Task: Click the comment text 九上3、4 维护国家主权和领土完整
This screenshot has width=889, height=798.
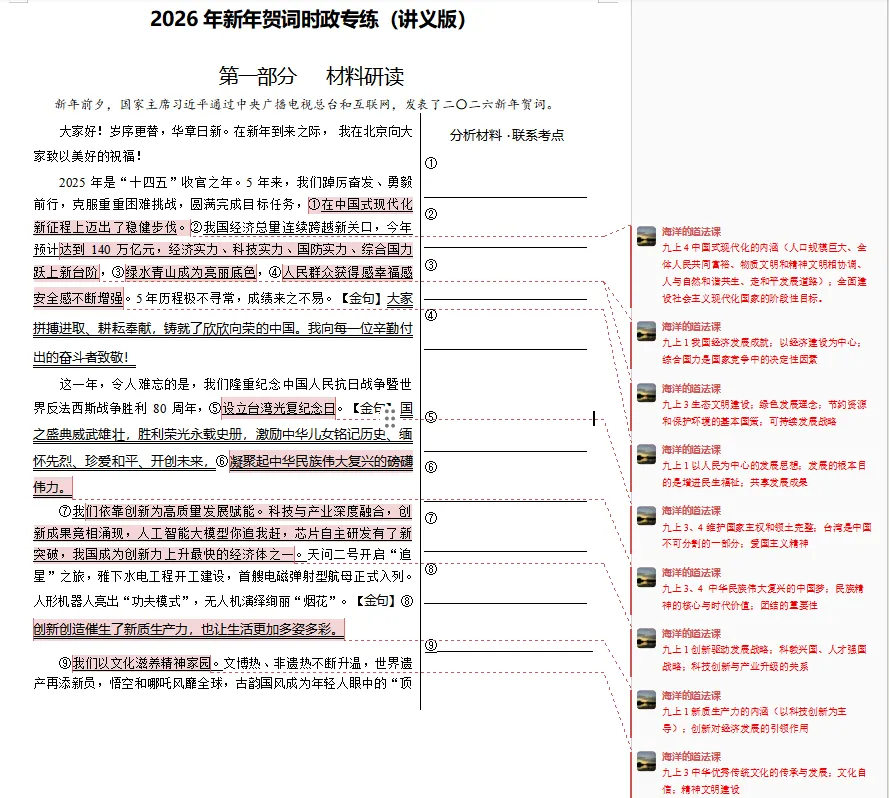Action: (x=767, y=535)
